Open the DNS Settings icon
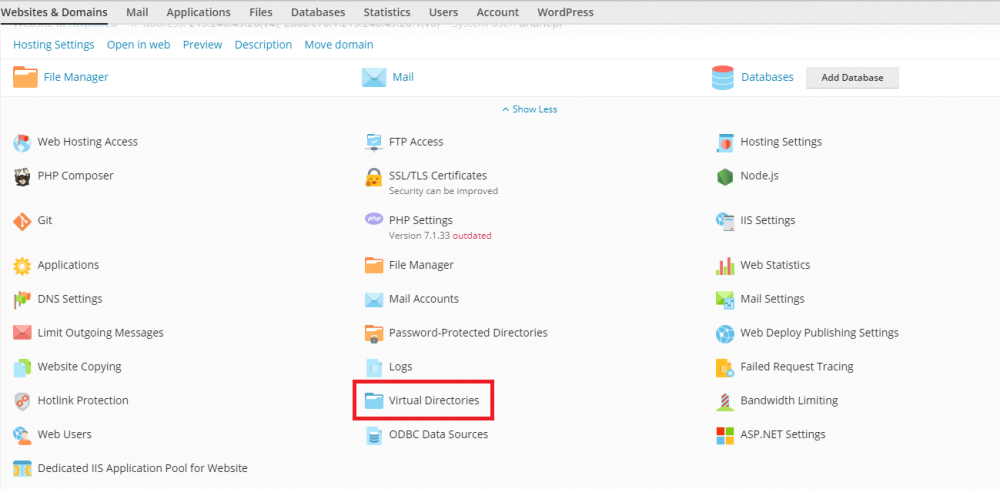1000x489 pixels. click(x=22, y=299)
